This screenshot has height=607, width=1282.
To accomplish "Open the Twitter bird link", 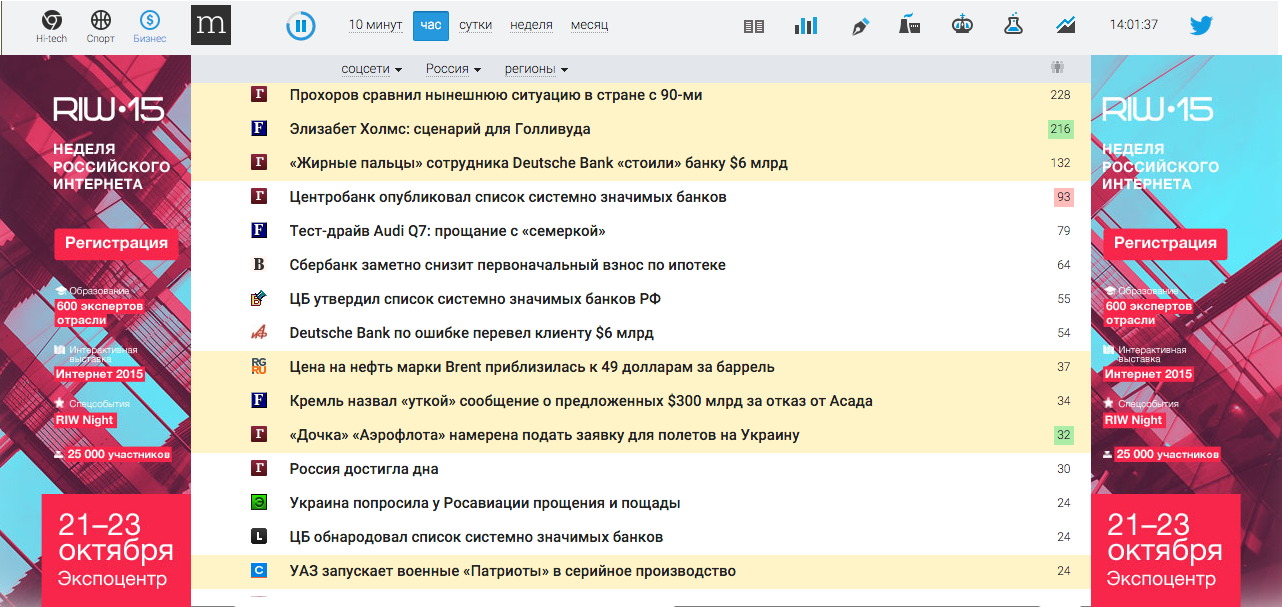I will point(1201,26).
